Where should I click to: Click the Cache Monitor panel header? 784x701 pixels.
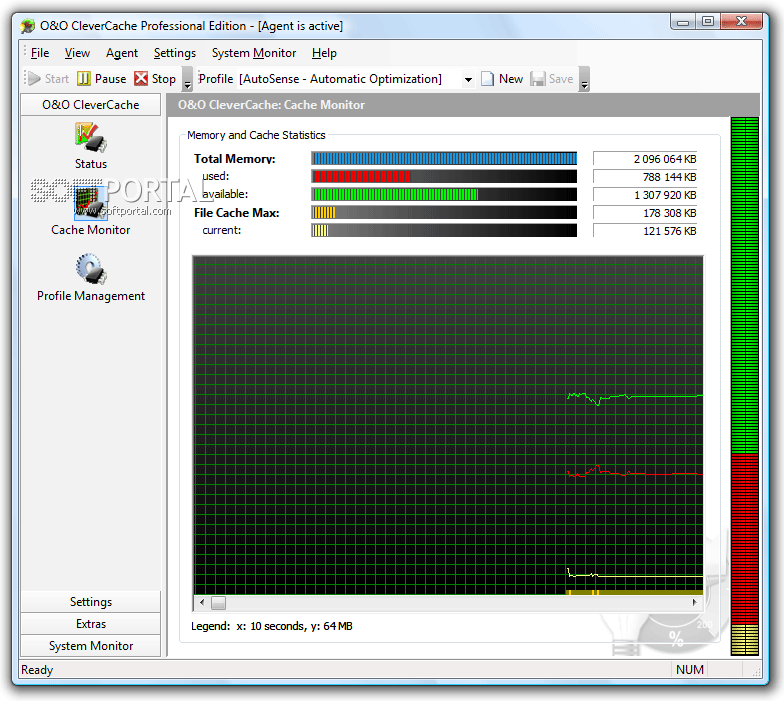(x=464, y=105)
